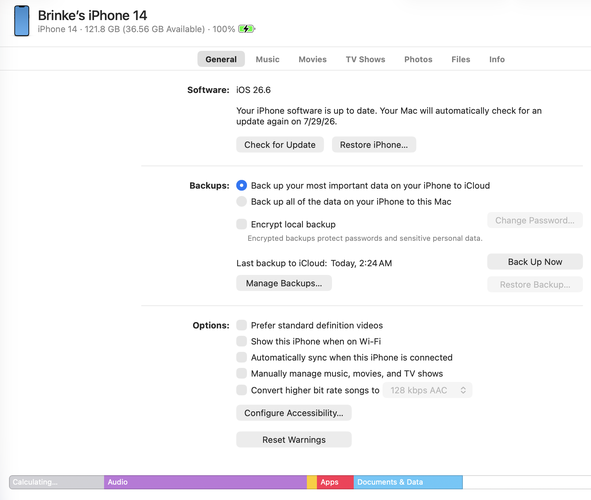Select iCloud backup radio button
Viewport: 591px width, 500px height.
[x=242, y=185]
